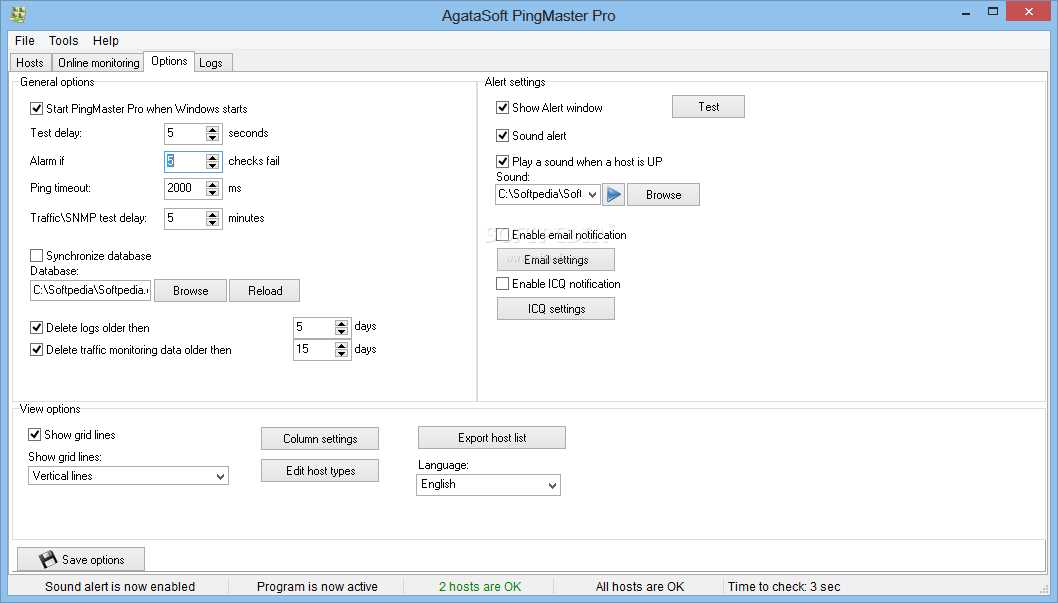
Task: Increase Traffic\SNMP test delay minutes
Action: [213, 214]
